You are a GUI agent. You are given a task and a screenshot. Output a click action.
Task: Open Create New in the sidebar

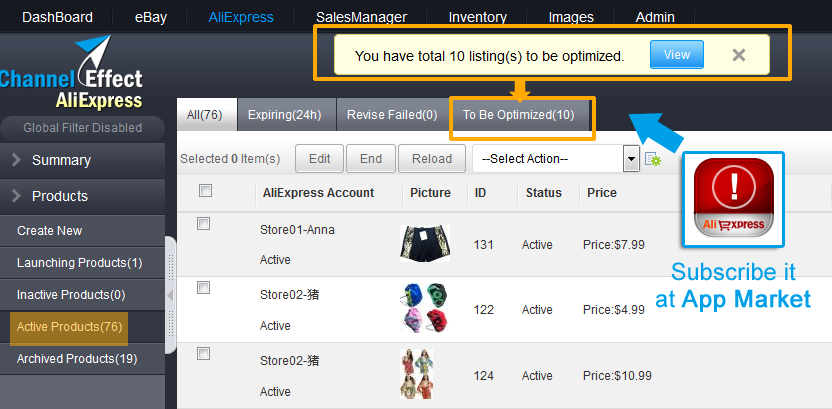tap(82, 231)
